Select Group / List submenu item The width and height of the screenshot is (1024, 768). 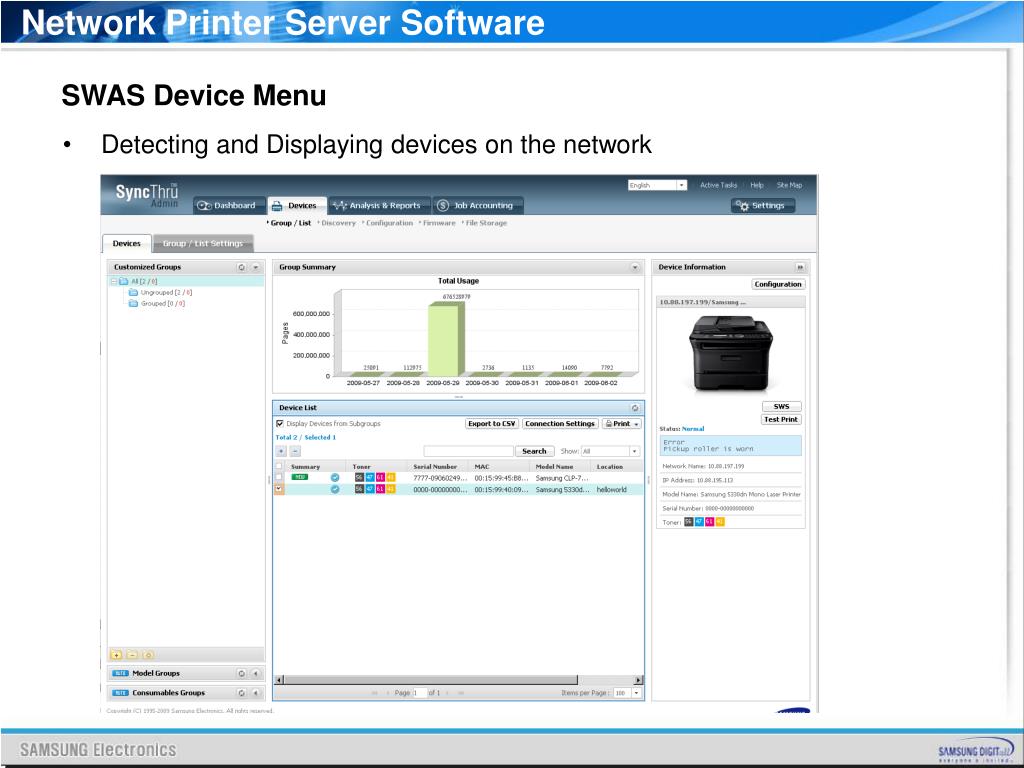[291, 223]
